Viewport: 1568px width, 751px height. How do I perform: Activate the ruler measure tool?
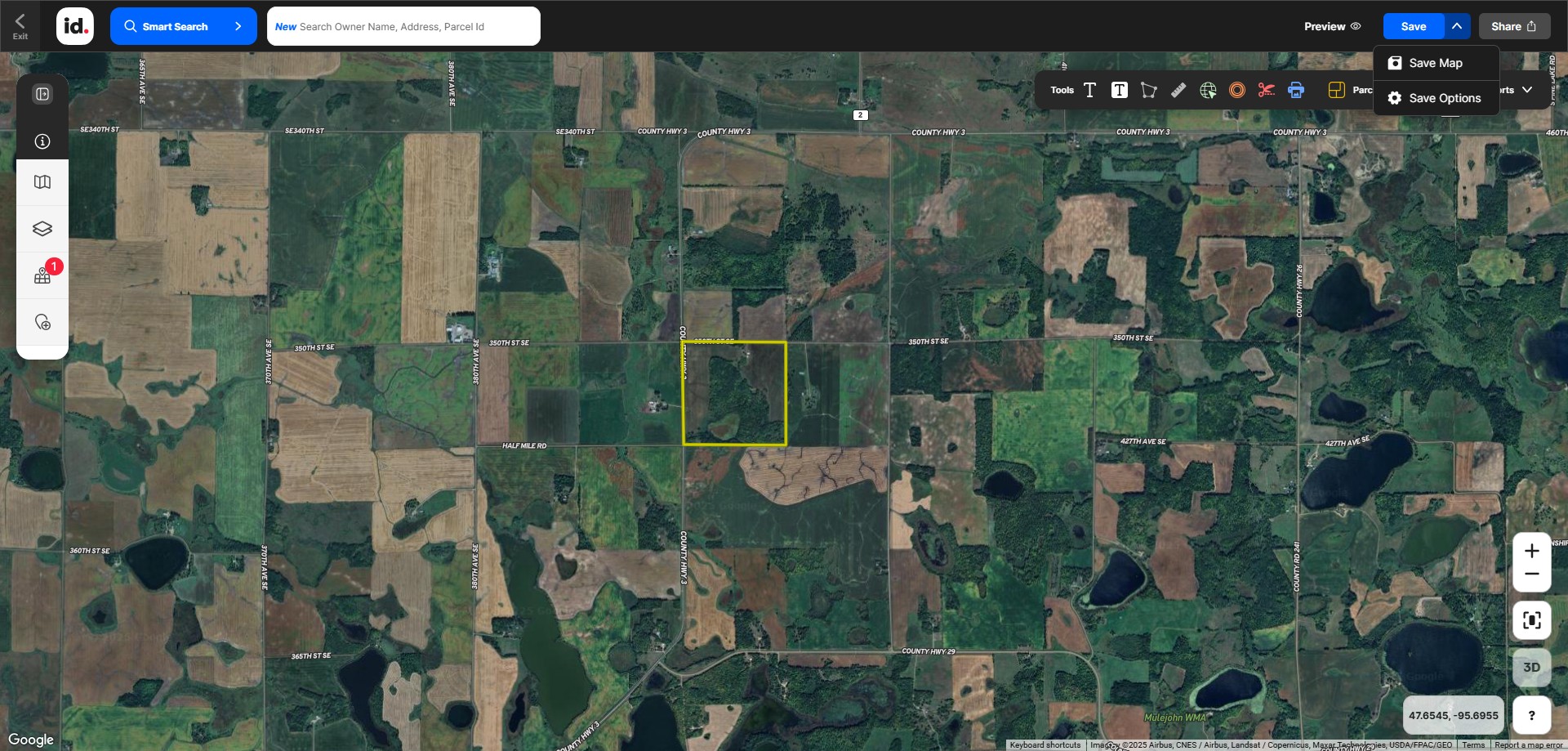point(1178,90)
